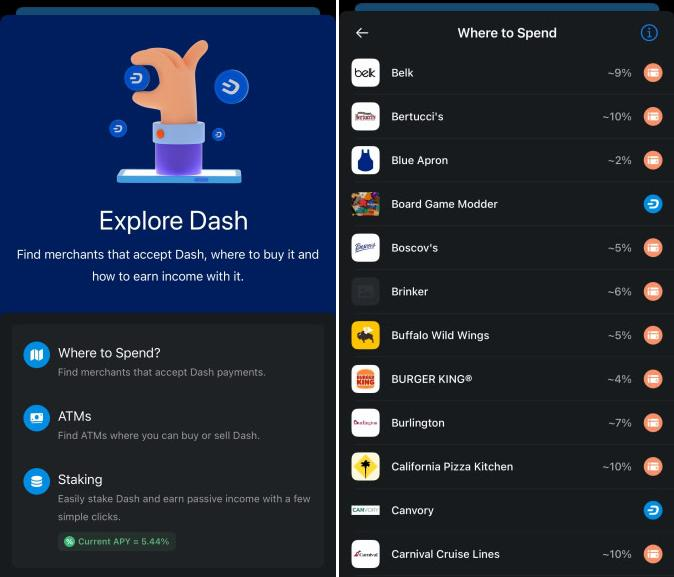674x577 pixels.
Task: Click gift card icon for California Pizza Kitchen
Action: pyautogui.click(x=653, y=467)
